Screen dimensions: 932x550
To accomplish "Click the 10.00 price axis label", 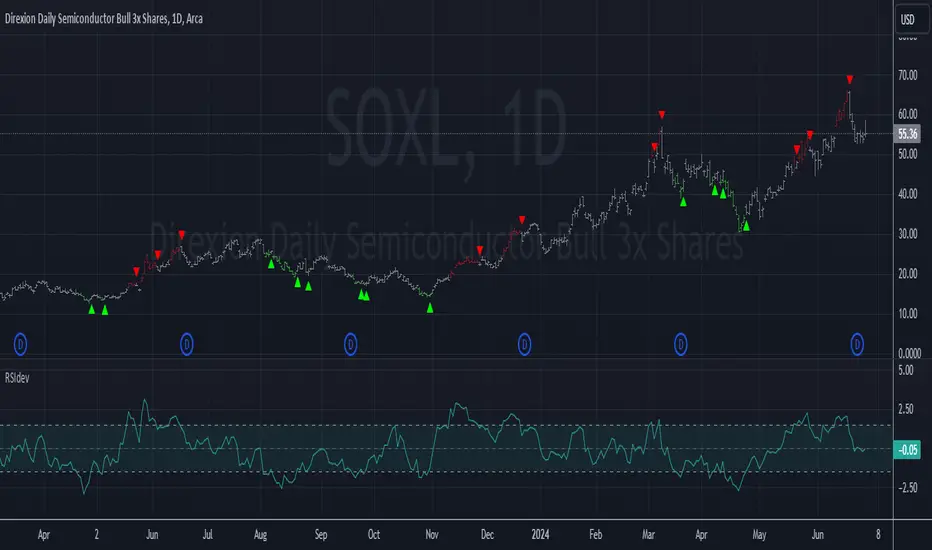I will (908, 313).
